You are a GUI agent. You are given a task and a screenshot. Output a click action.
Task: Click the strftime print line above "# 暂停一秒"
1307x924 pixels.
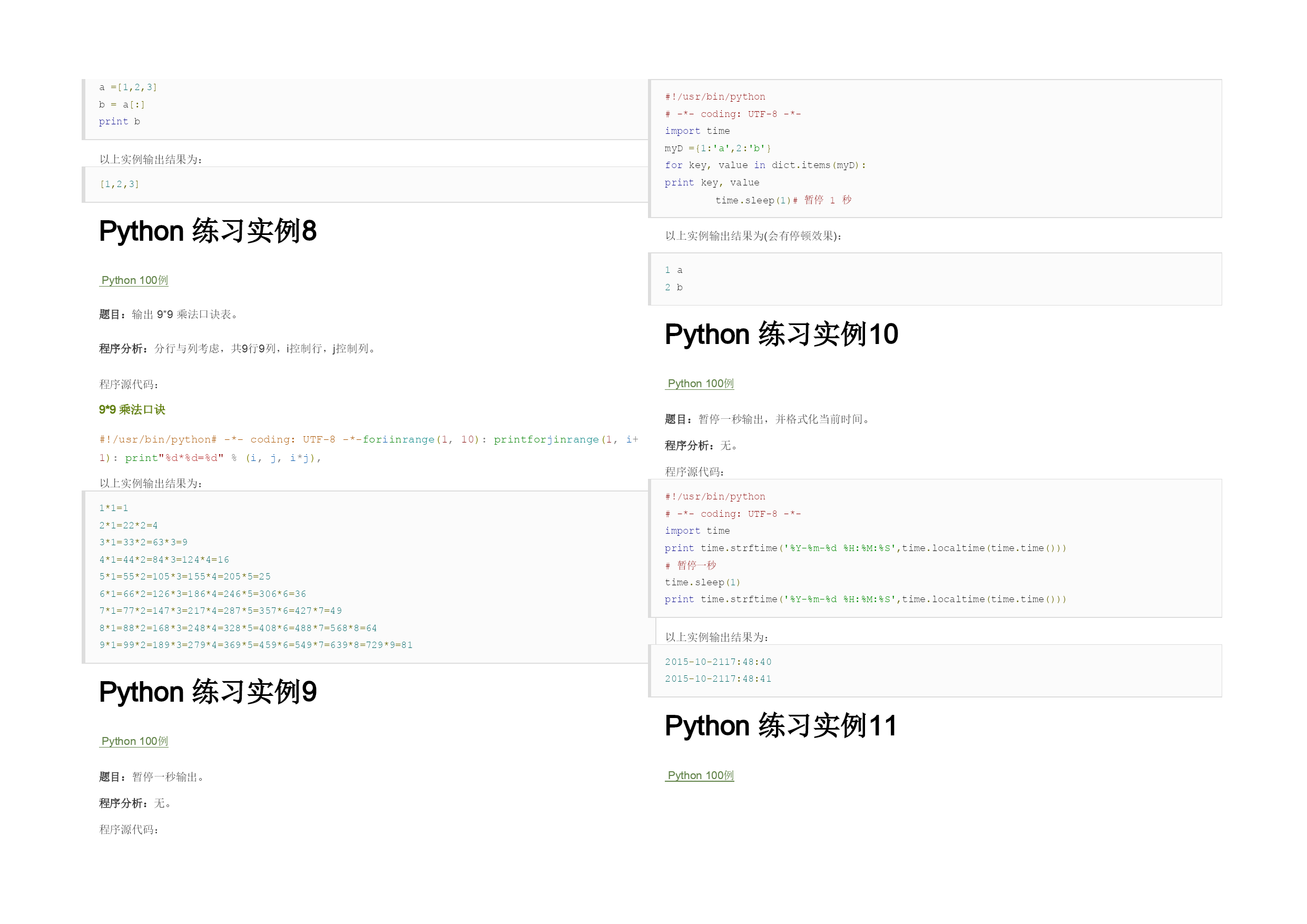(865, 548)
